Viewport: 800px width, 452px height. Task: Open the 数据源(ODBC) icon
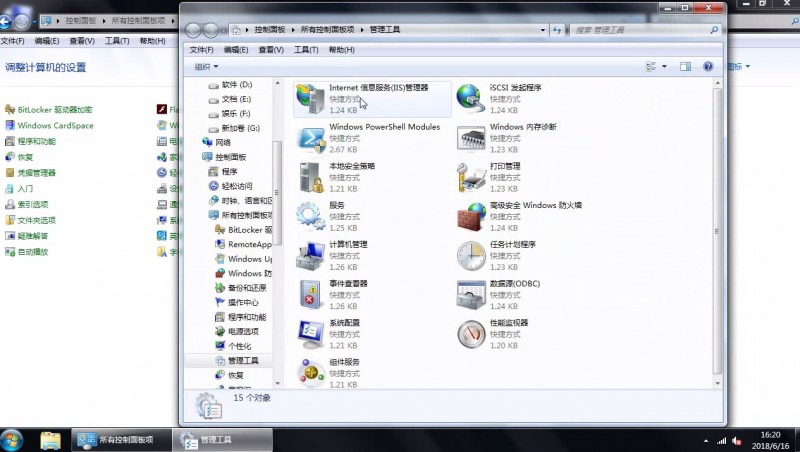[470, 295]
